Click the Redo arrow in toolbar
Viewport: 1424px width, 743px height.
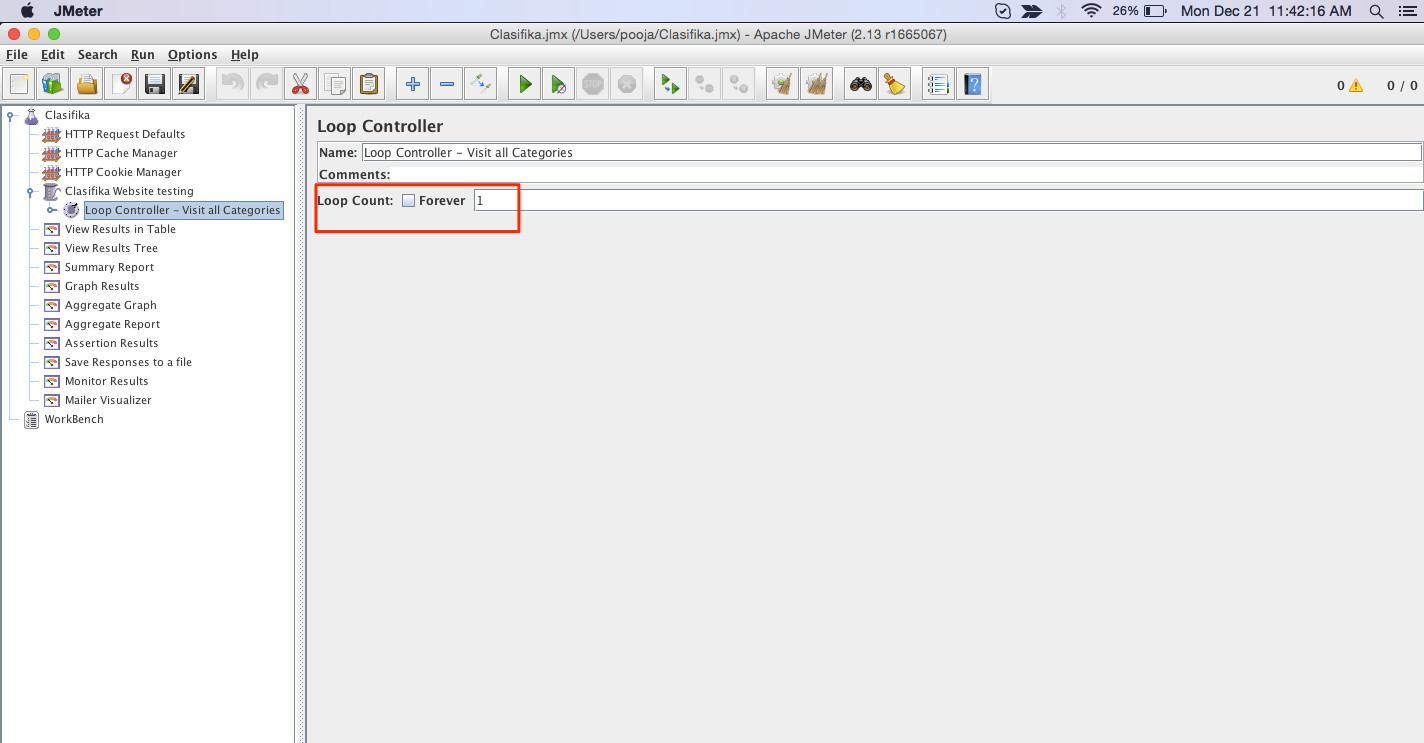click(x=266, y=85)
